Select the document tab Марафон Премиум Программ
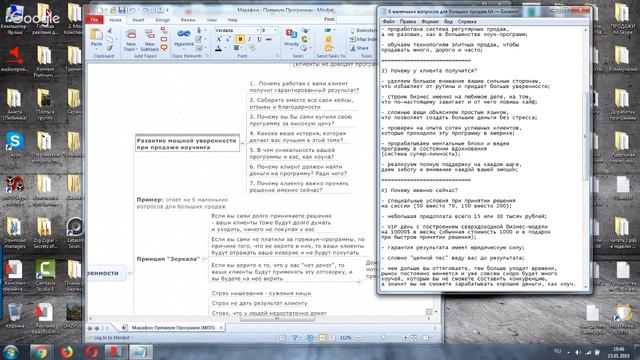The width and height of the screenshot is (640, 360). pyautogui.click(x=173, y=327)
